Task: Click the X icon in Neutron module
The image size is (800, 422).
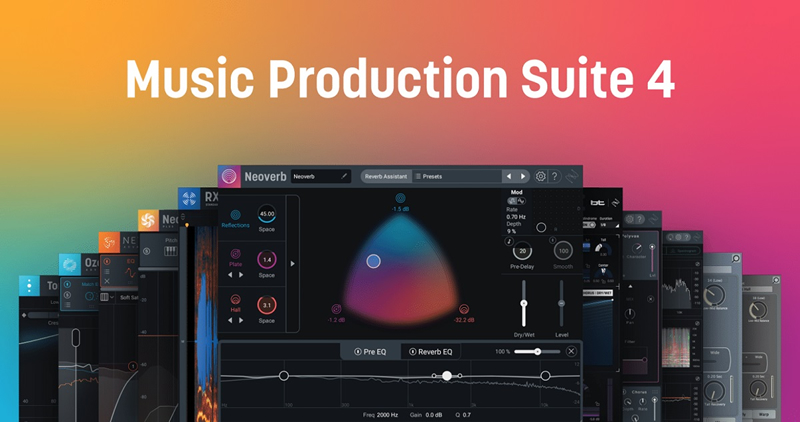Action: [x=107, y=281]
